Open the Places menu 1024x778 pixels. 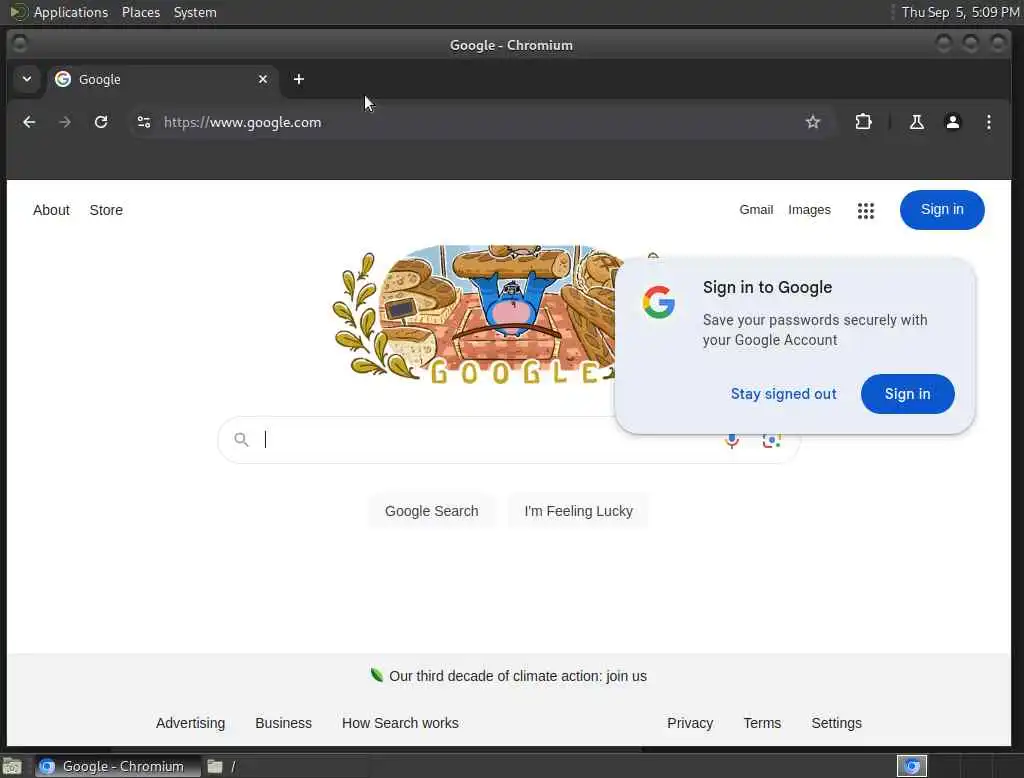140,12
